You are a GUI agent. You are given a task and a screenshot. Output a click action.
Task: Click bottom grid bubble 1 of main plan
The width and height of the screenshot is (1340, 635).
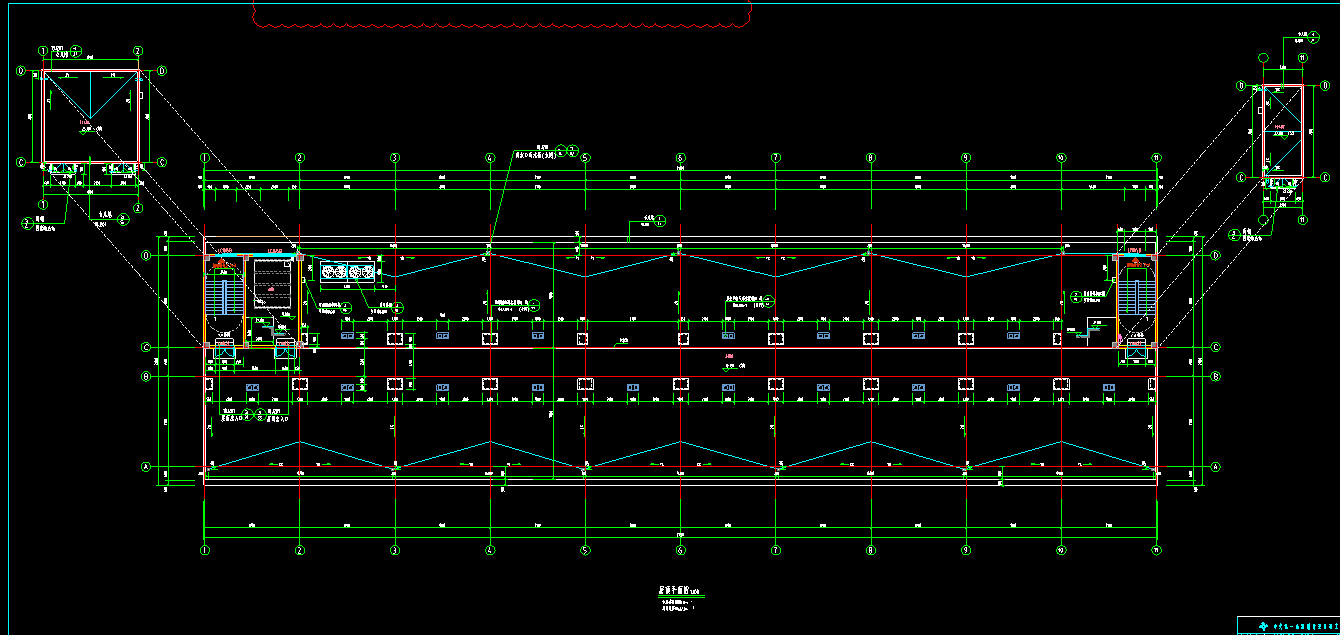(205, 550)
